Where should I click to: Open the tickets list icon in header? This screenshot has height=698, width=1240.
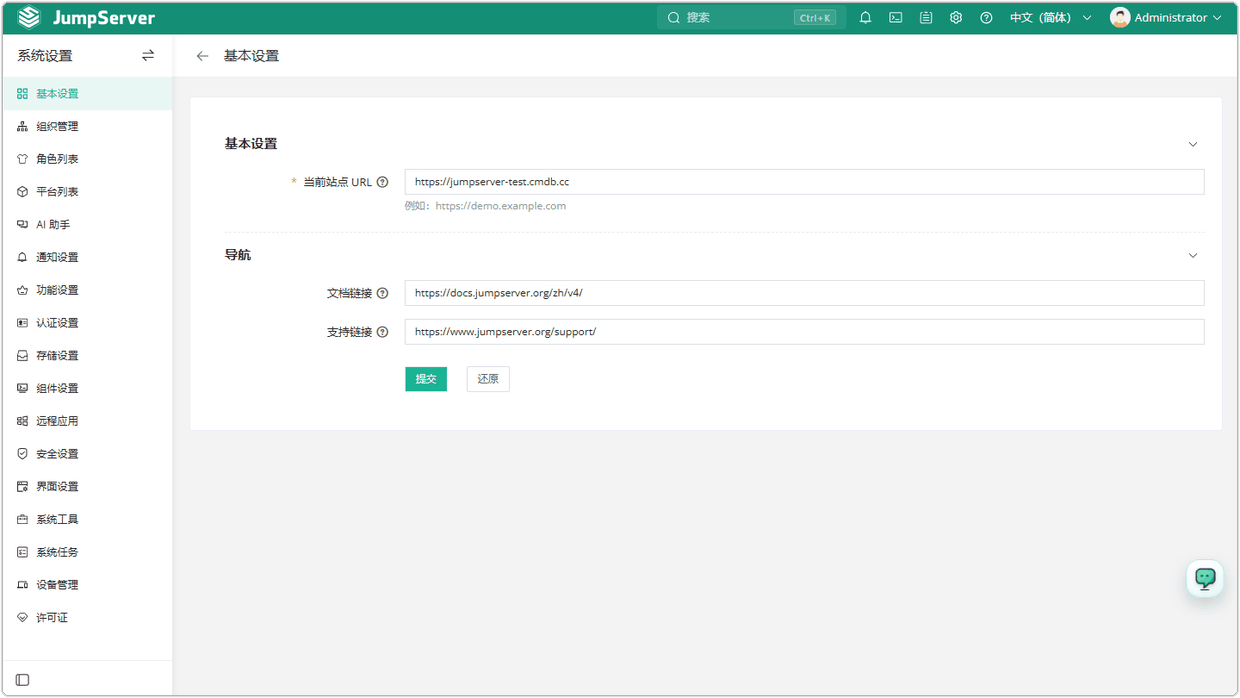tap(926, 18)
